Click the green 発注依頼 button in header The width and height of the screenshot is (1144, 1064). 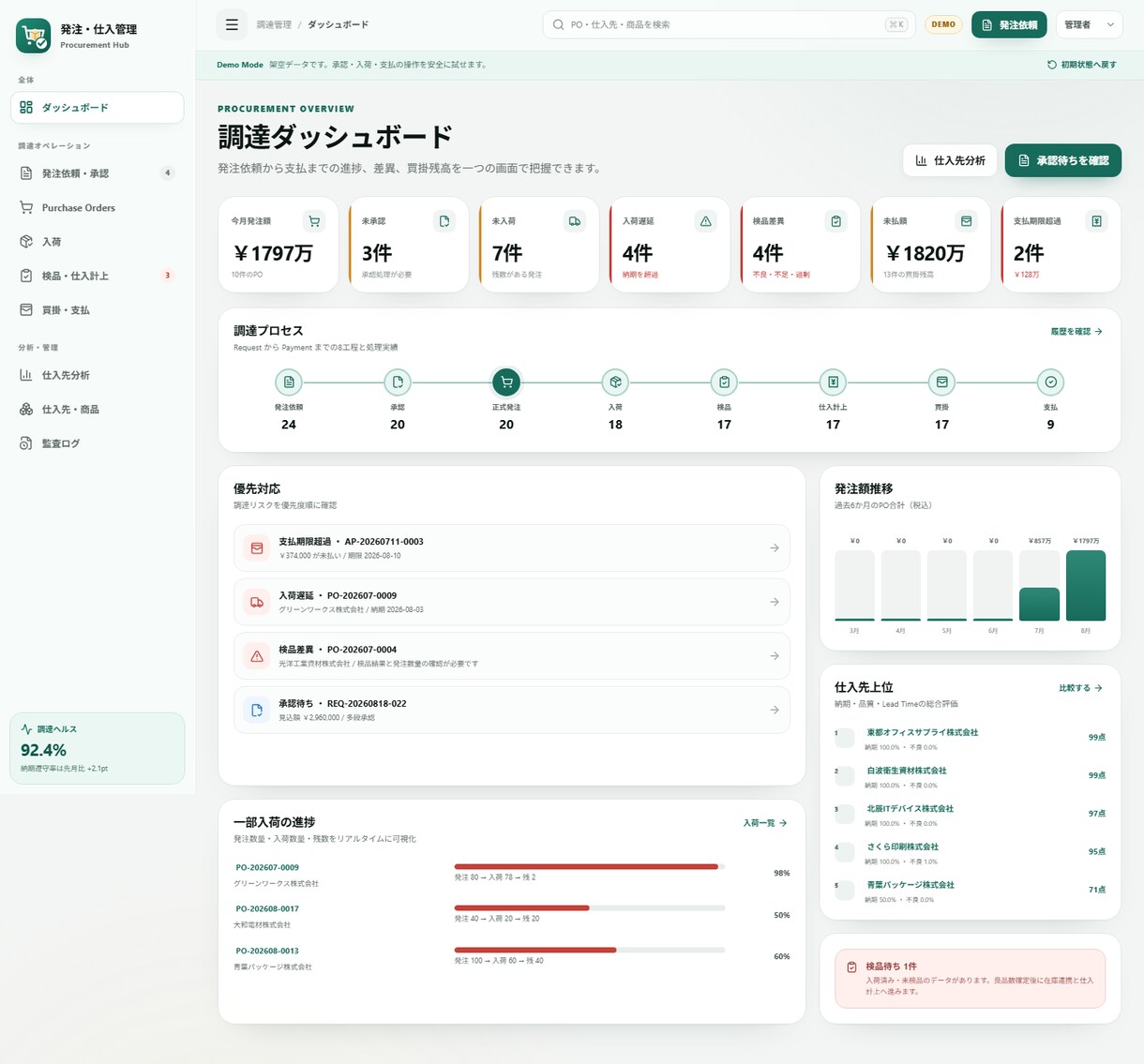click(x=1009, y=25)
